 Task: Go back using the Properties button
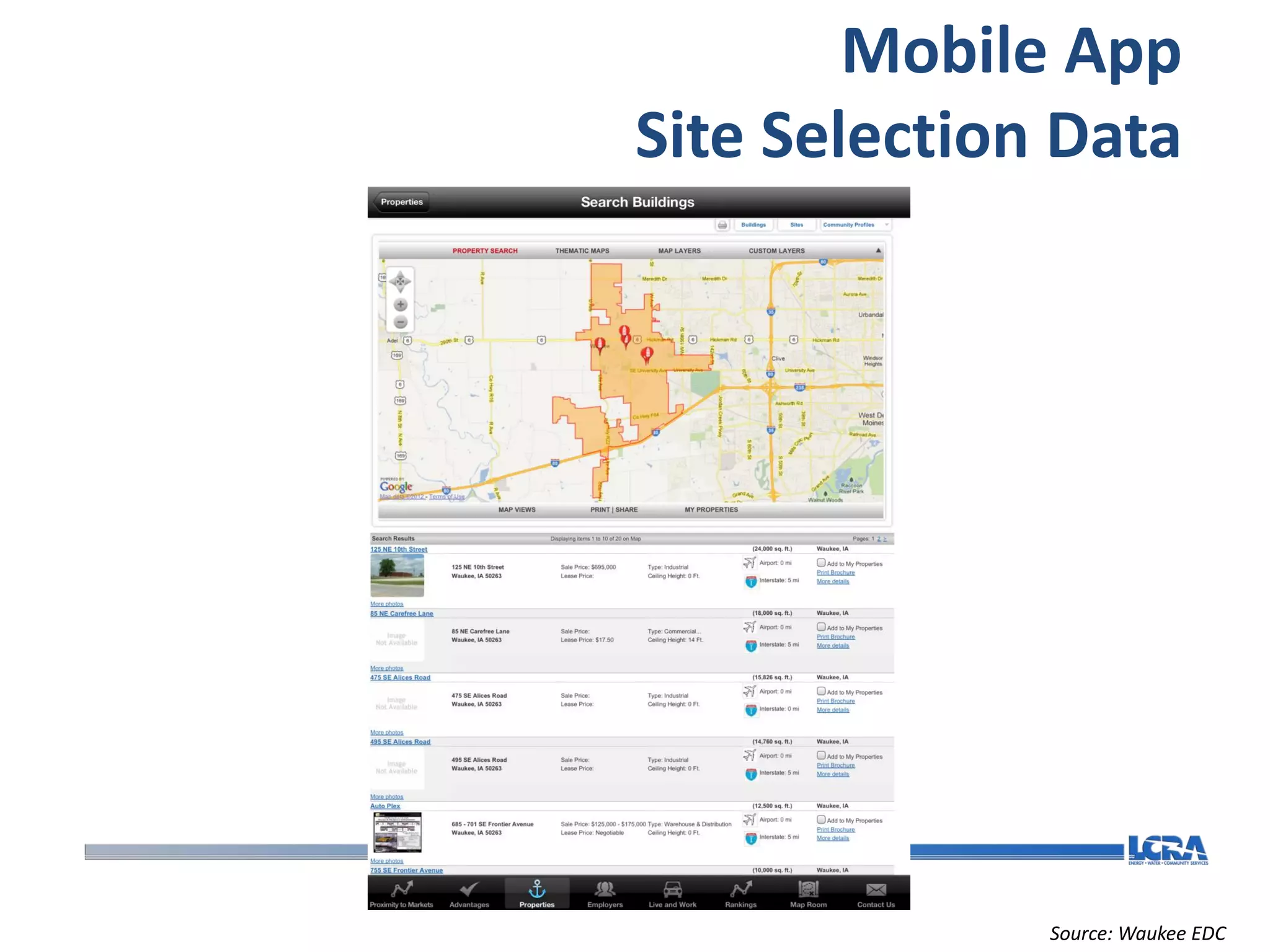pyautogui.click(x=401, y=202)
